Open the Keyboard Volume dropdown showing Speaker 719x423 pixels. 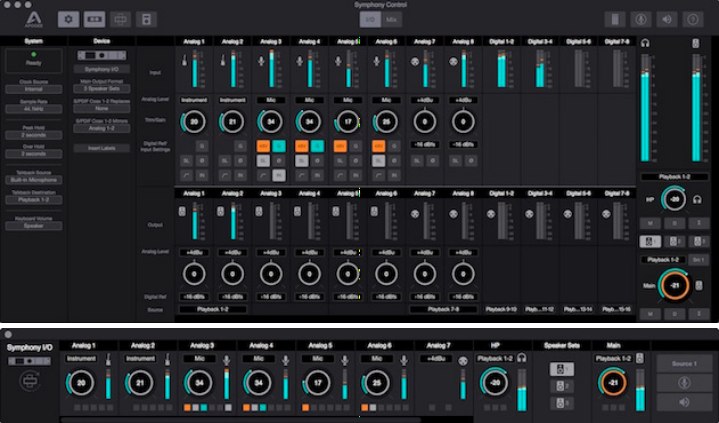click(x=33, y=226)
